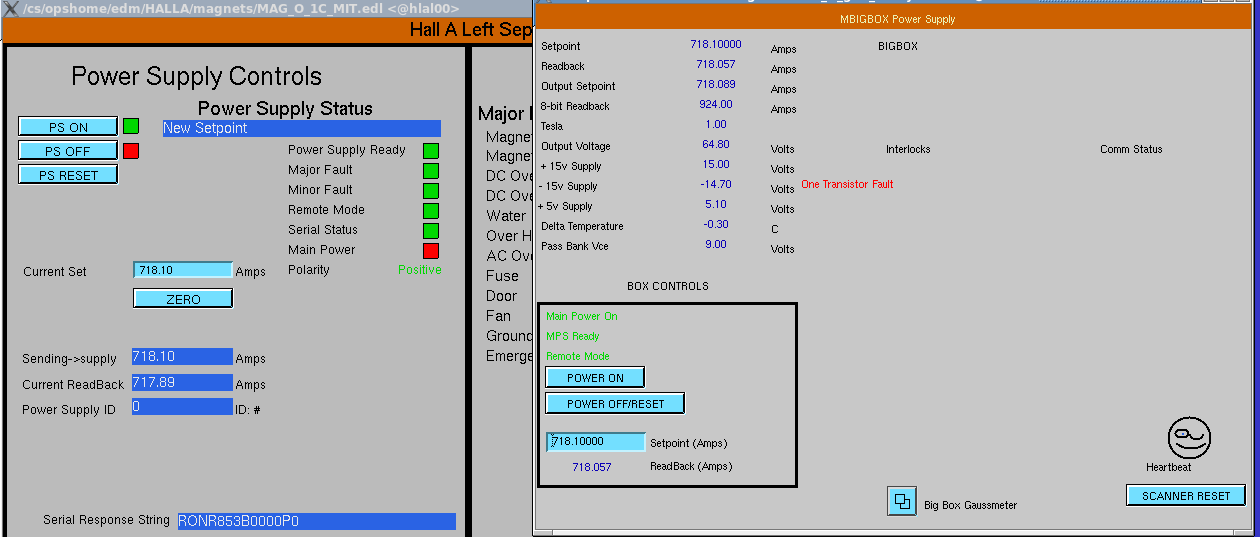Screen dimensions: 1260x537
Task: Open the Big Box Gaussmeter related display icon
Action: 902,502
